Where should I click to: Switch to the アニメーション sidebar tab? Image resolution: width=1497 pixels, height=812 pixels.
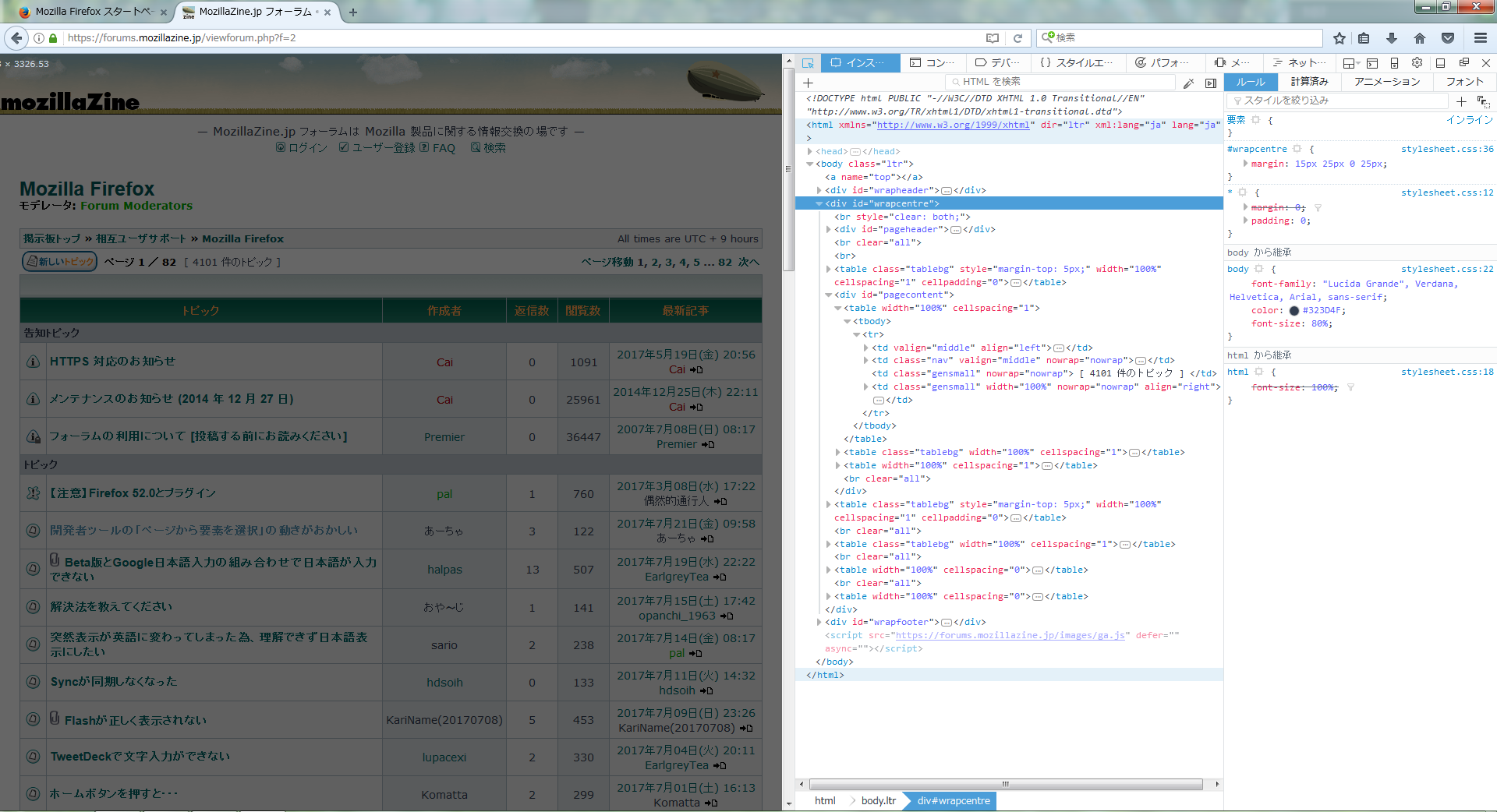pos(1387,82)
